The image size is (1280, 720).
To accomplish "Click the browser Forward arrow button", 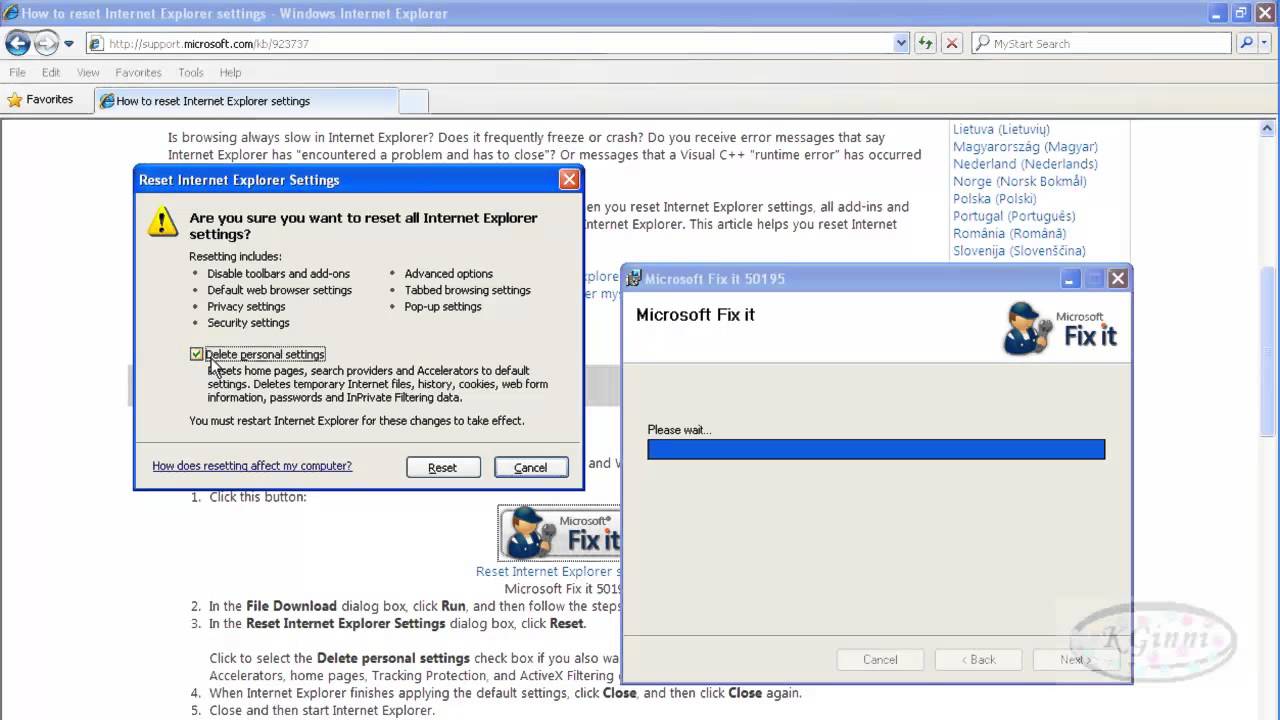I will (46, 43).
